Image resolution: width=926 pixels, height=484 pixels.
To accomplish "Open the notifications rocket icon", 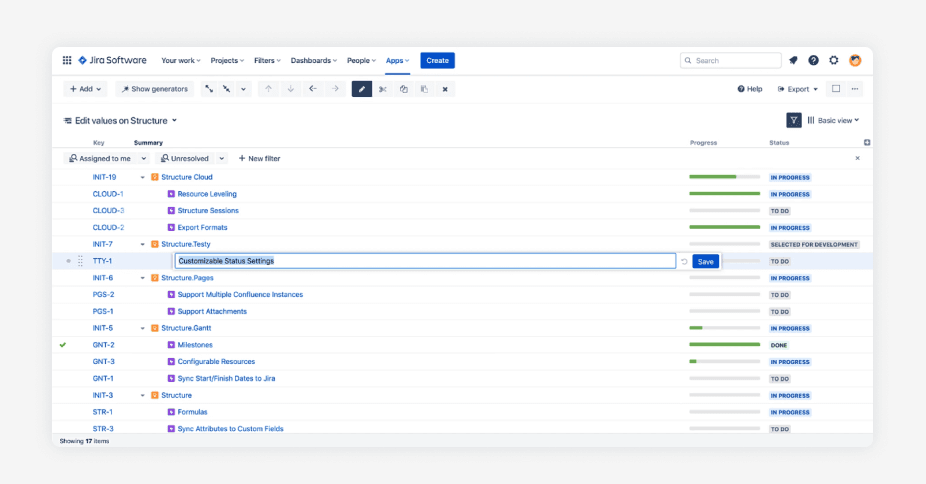I will click(793, 60).
